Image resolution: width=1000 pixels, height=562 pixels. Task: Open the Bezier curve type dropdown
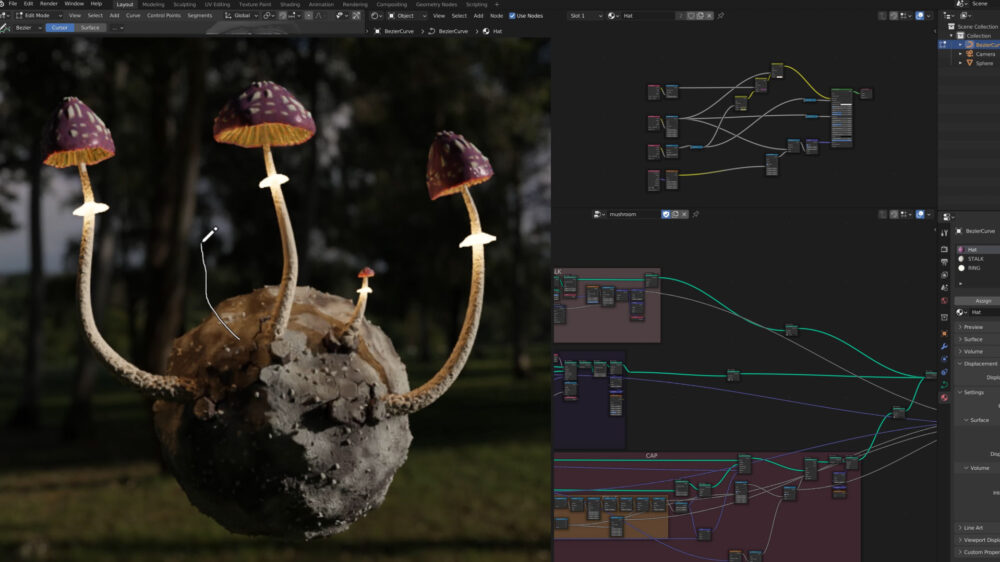[27, 27]
